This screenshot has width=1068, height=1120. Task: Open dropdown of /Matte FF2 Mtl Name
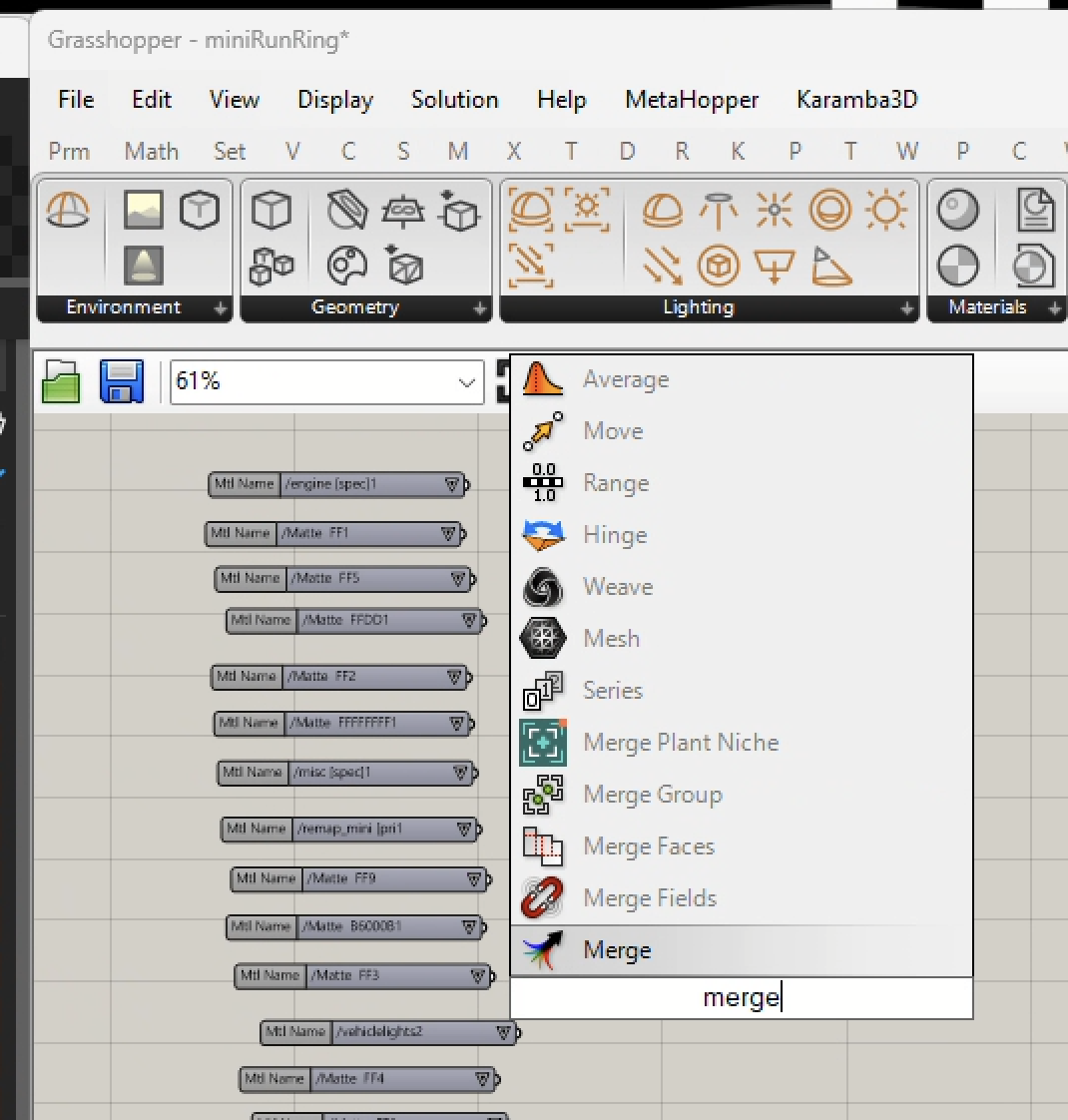453,677
